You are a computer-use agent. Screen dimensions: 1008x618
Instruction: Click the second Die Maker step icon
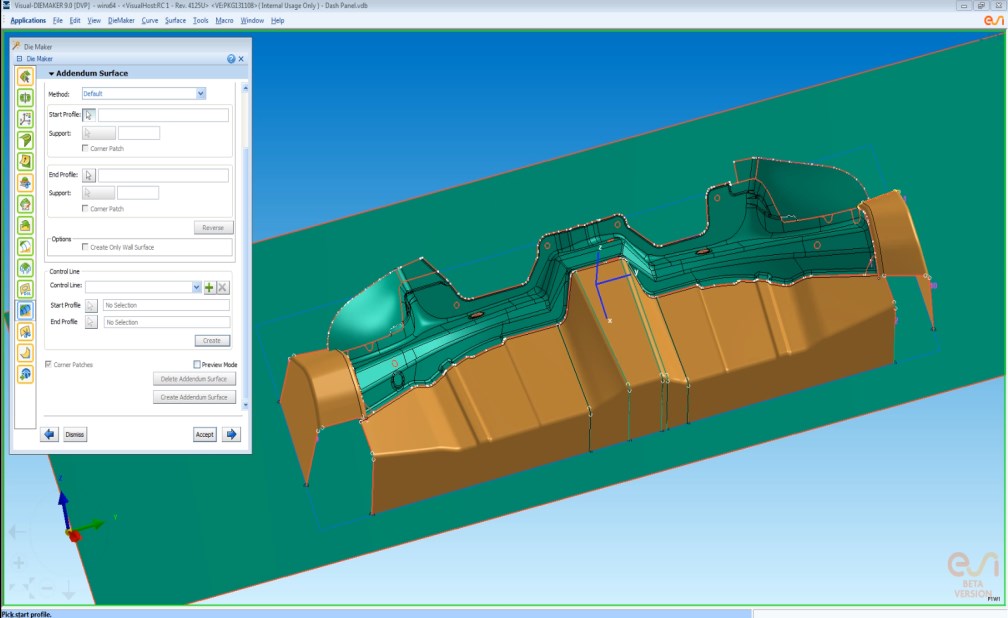25,98
